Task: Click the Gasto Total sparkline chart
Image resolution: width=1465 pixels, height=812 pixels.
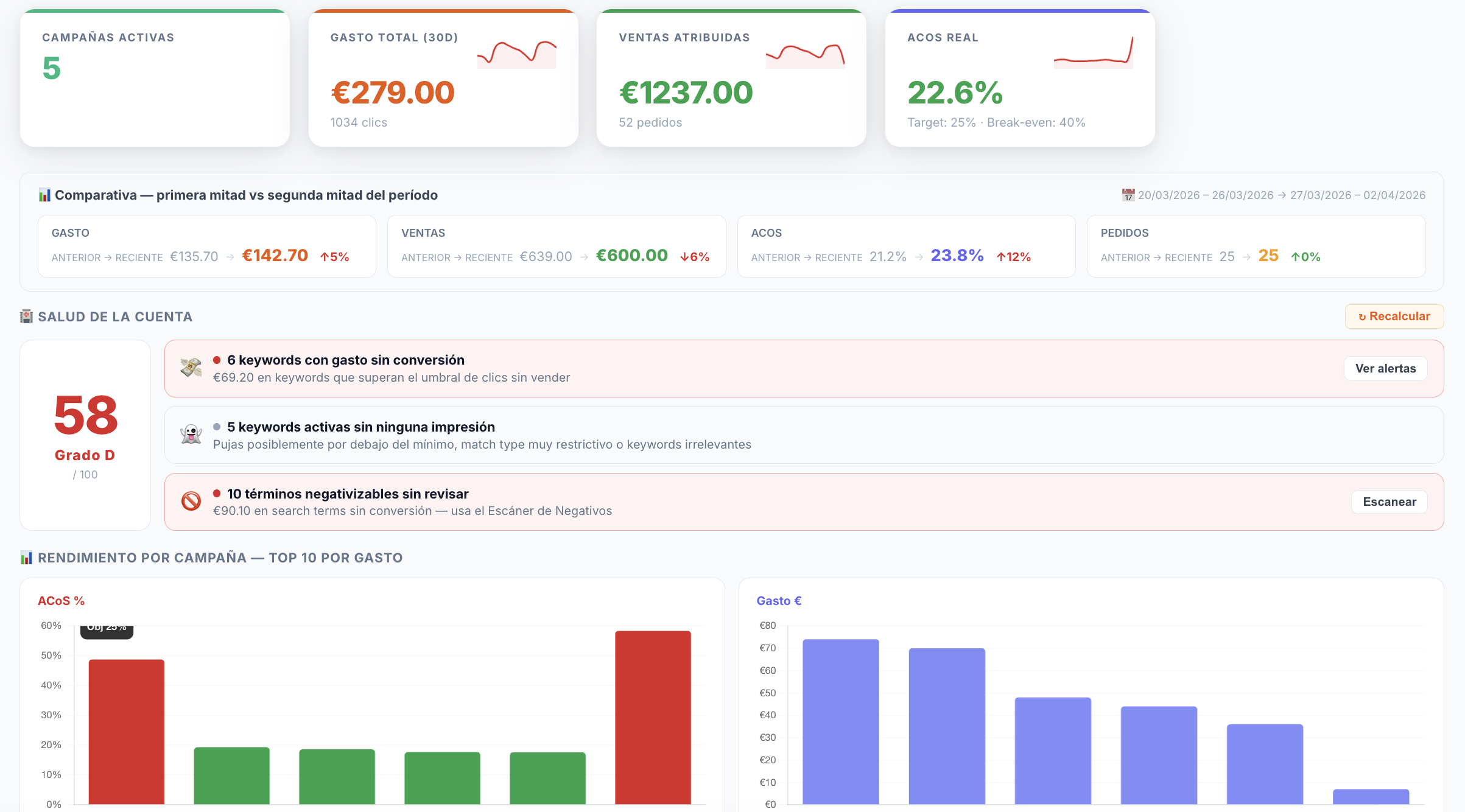Action: [x=516, y=54]
